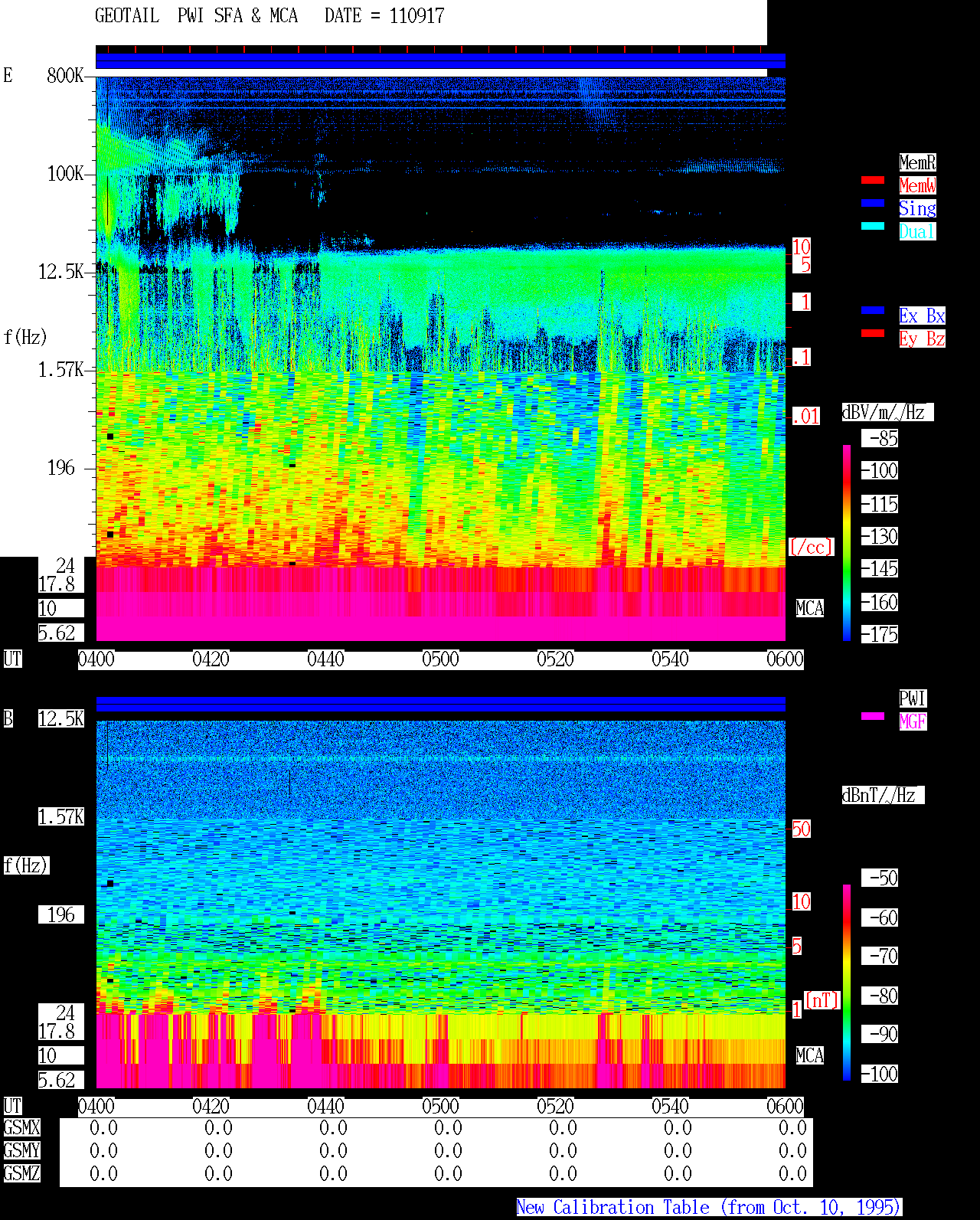
Task: Click the -85 value on the dBV scale
Action: tap(880, 438)
